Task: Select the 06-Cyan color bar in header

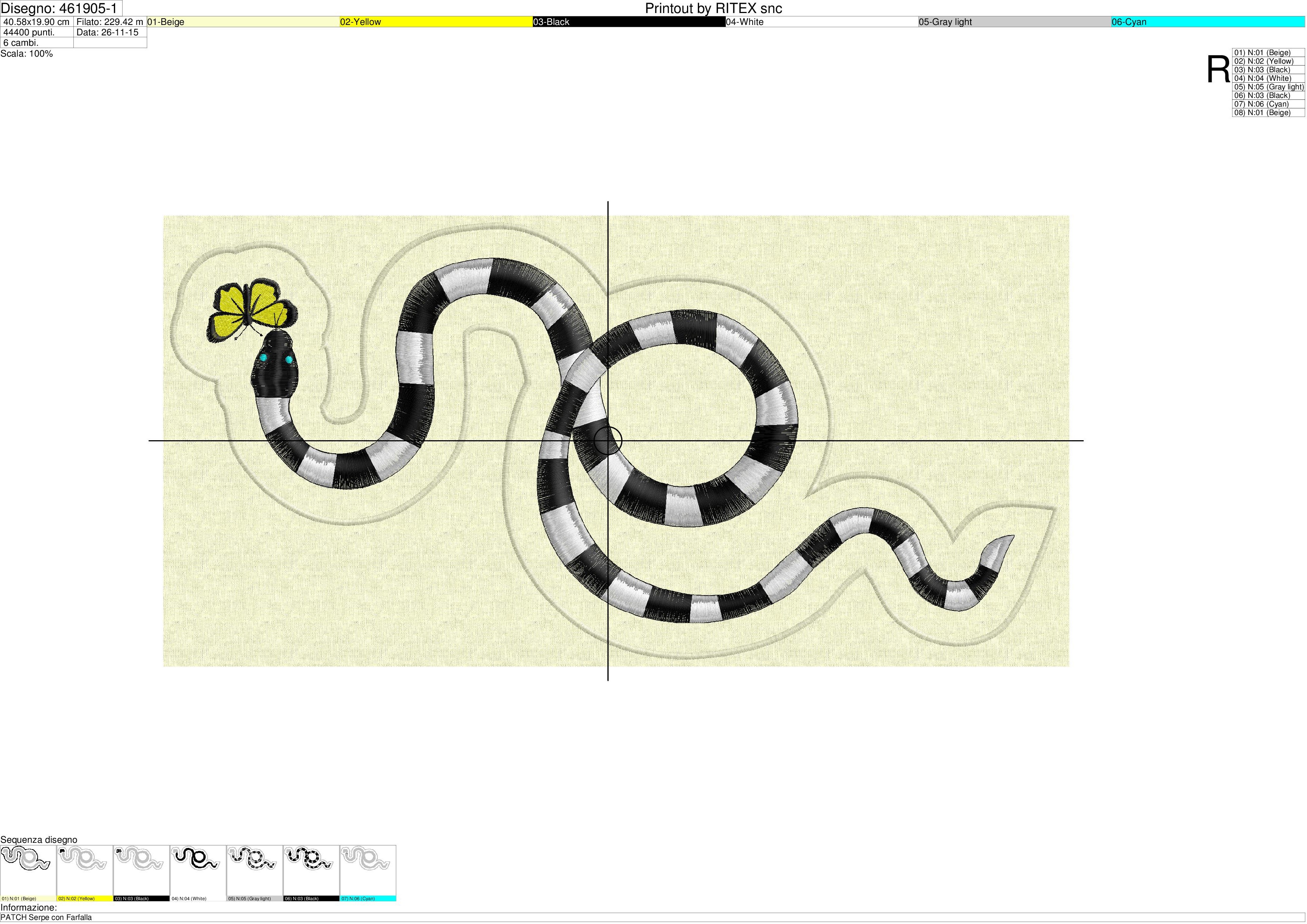Action: click(1208, 22)
